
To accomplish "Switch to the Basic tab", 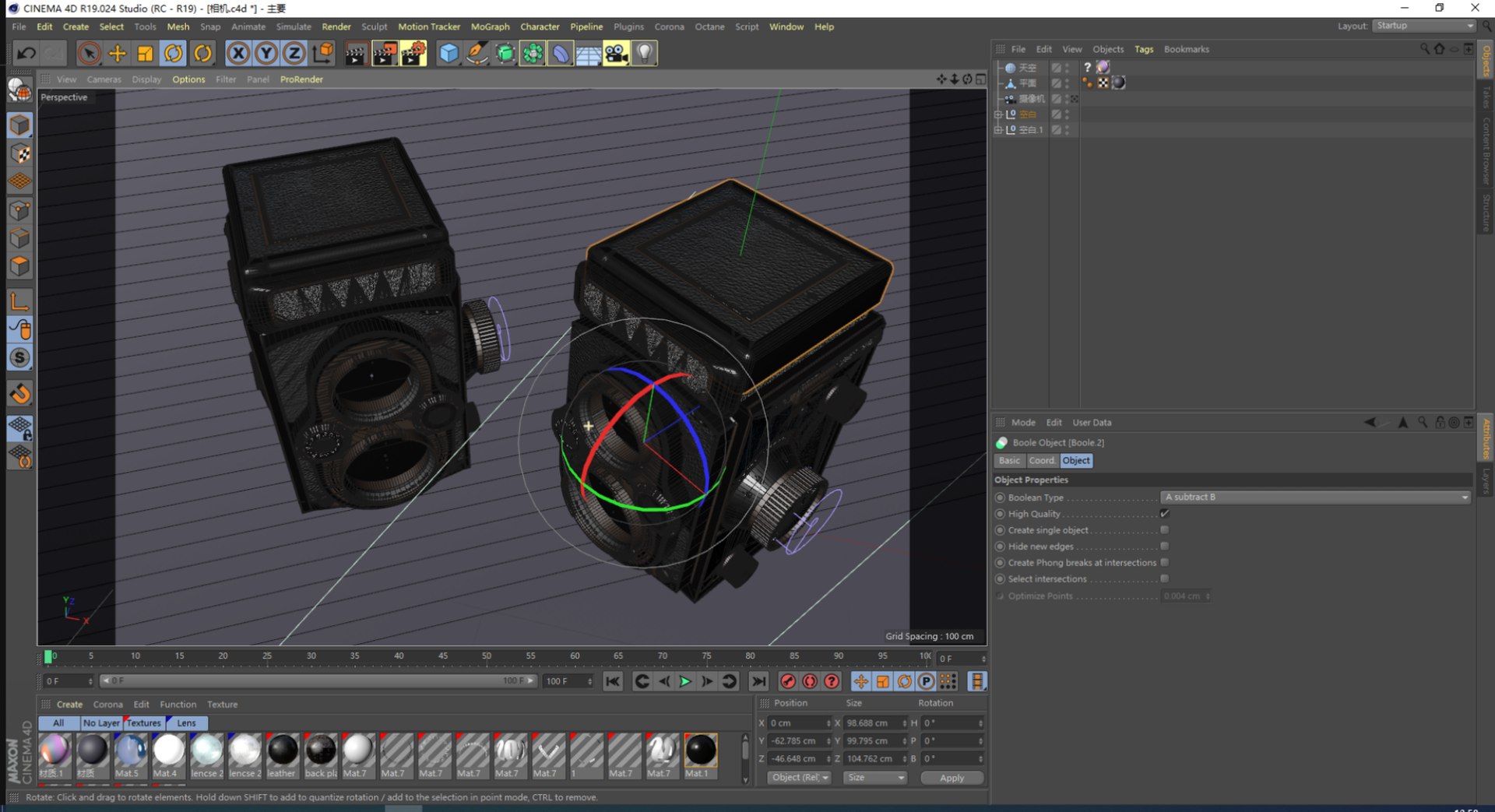I will pos(1009,461).
